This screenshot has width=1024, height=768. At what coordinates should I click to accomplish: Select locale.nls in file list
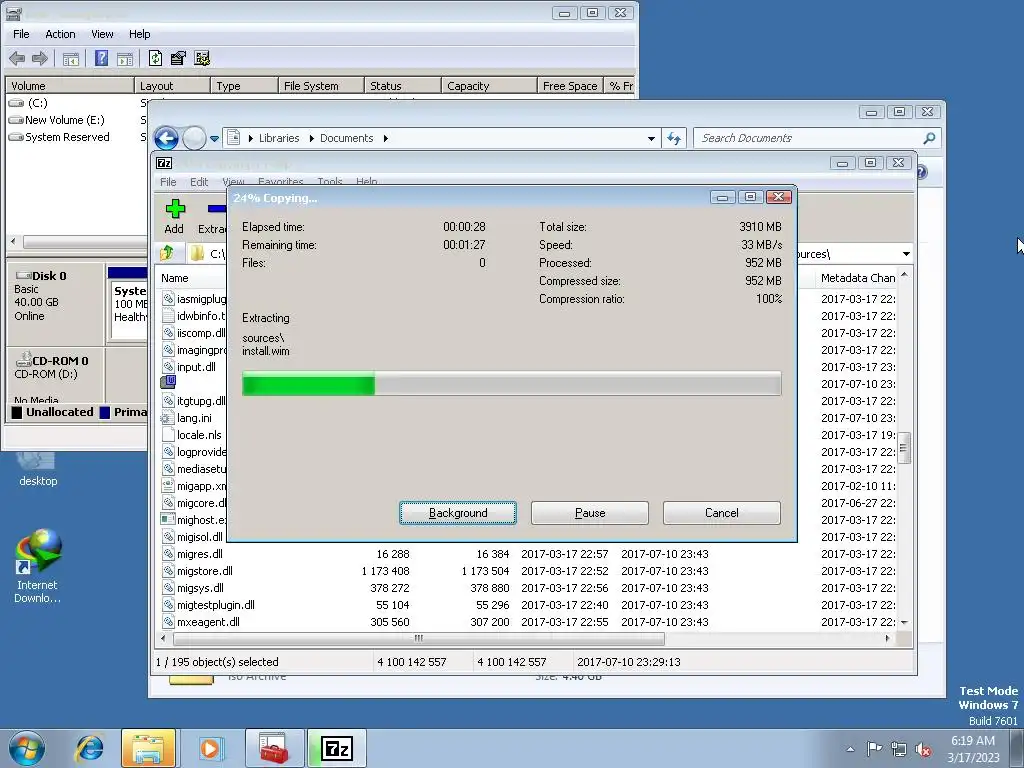coord(199,435)
